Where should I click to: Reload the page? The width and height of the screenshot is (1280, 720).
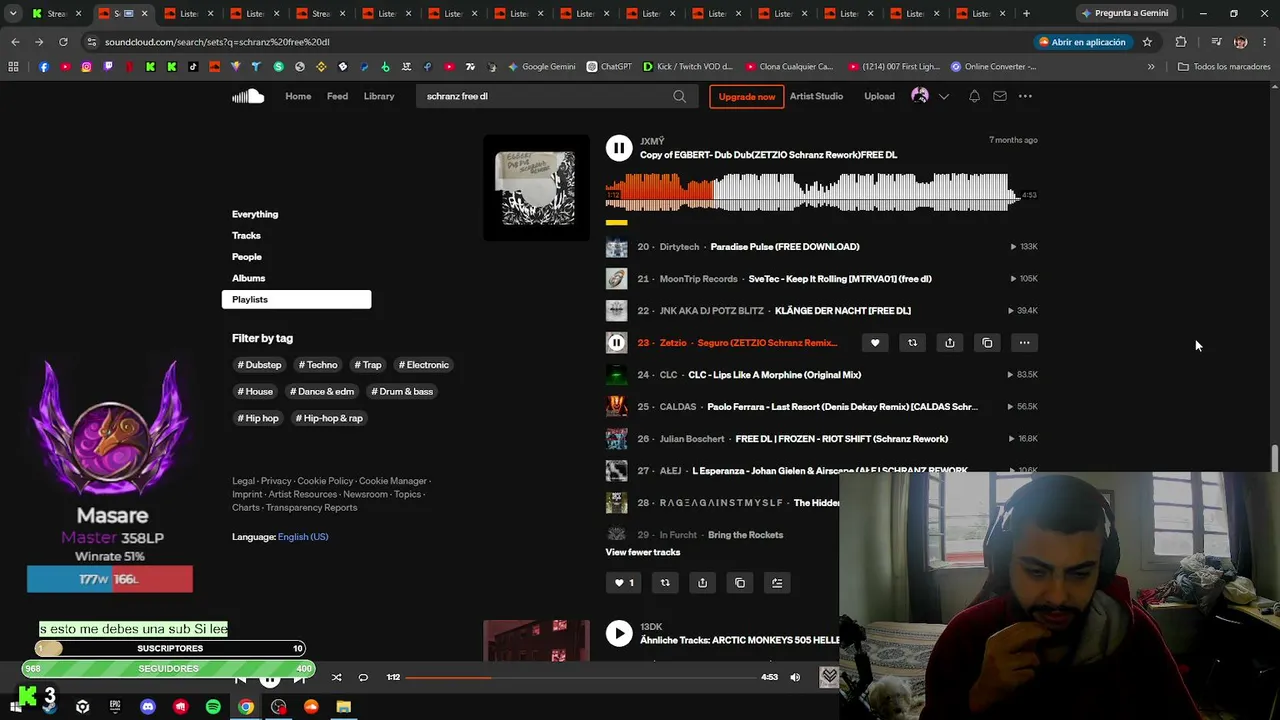pyautogui.click(x=63, y=42)
